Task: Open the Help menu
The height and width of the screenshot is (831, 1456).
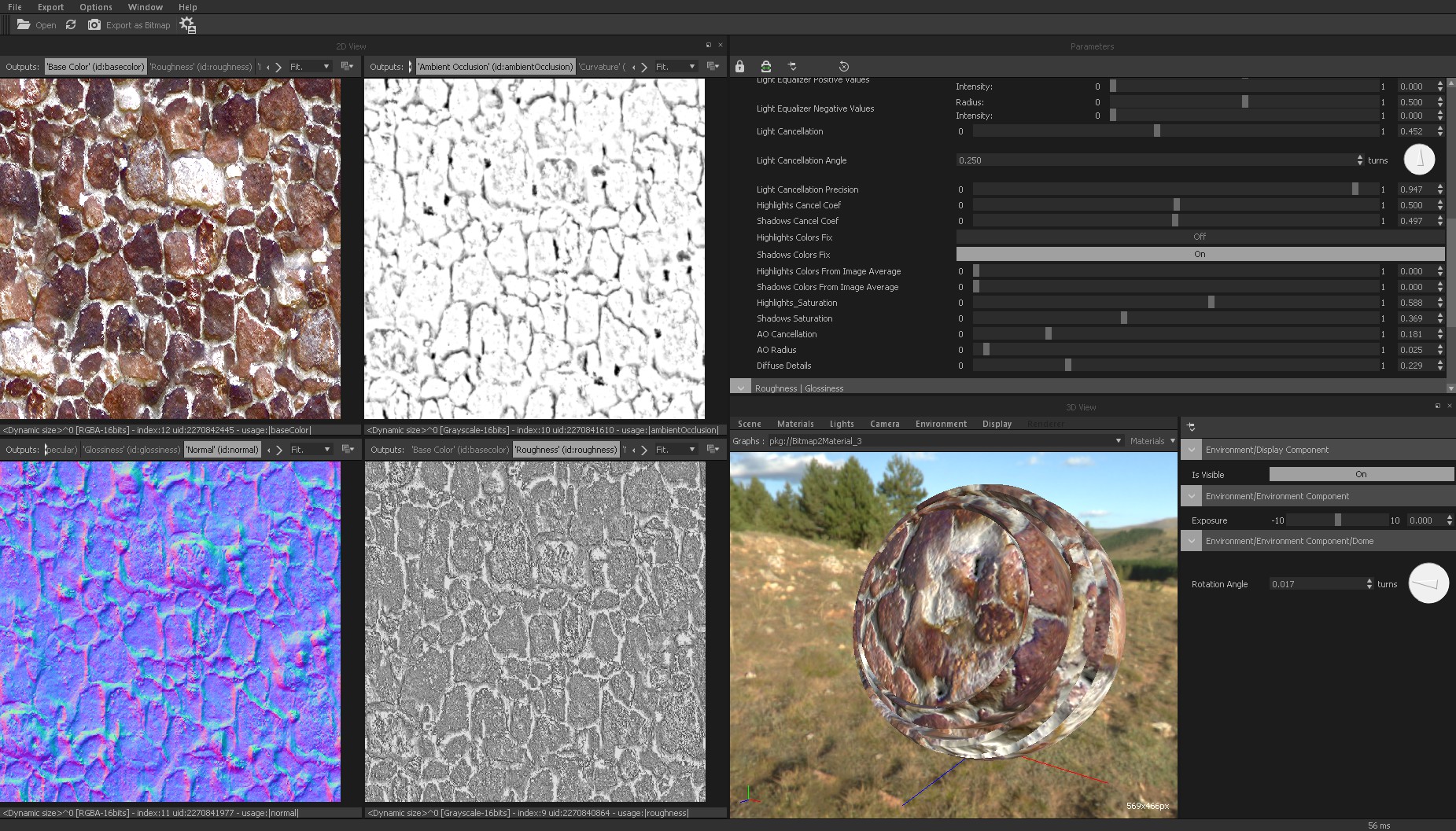Action: click(188, 7)
